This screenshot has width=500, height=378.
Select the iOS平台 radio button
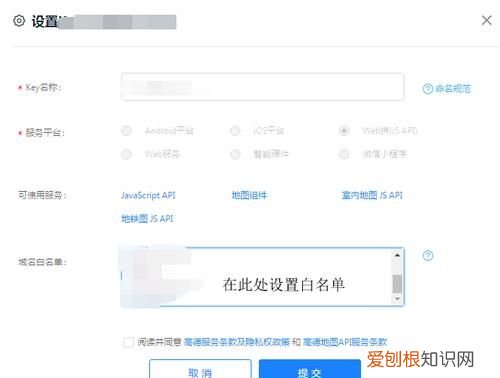click(235, 131)
